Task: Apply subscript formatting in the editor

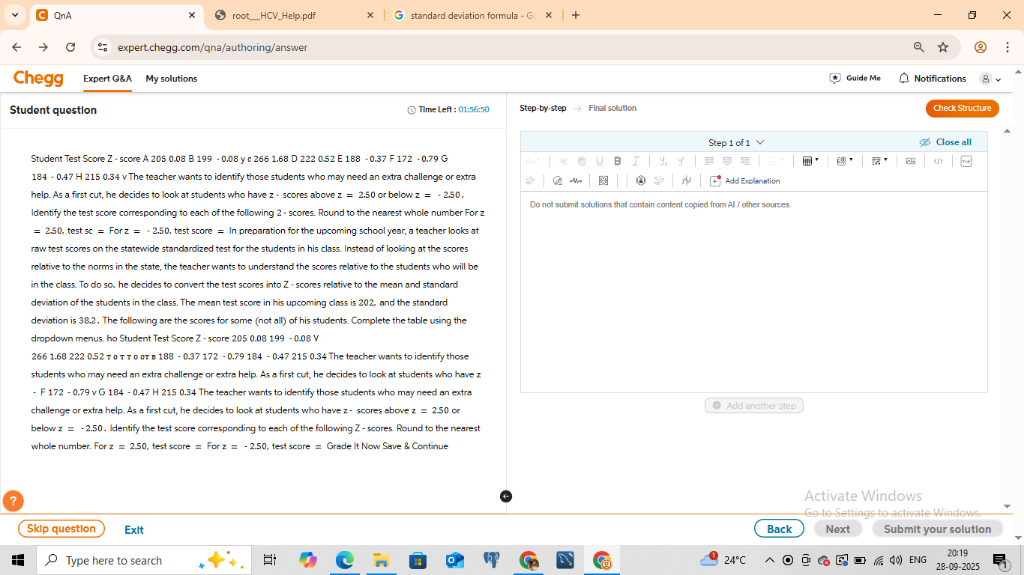Action: (x=663, y=161)
